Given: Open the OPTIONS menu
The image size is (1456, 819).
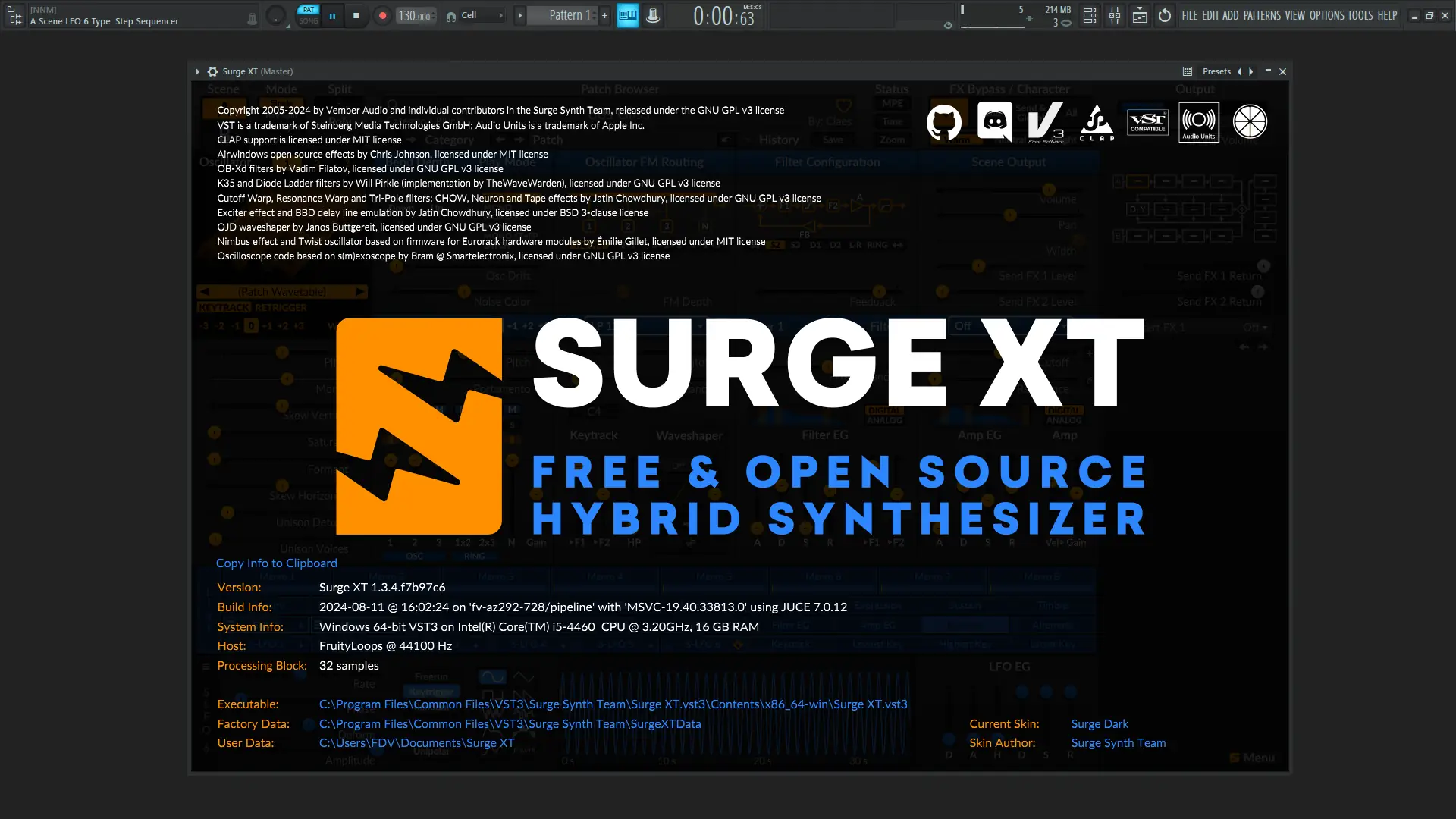Looking at the screenshot, I should 1326,15.
